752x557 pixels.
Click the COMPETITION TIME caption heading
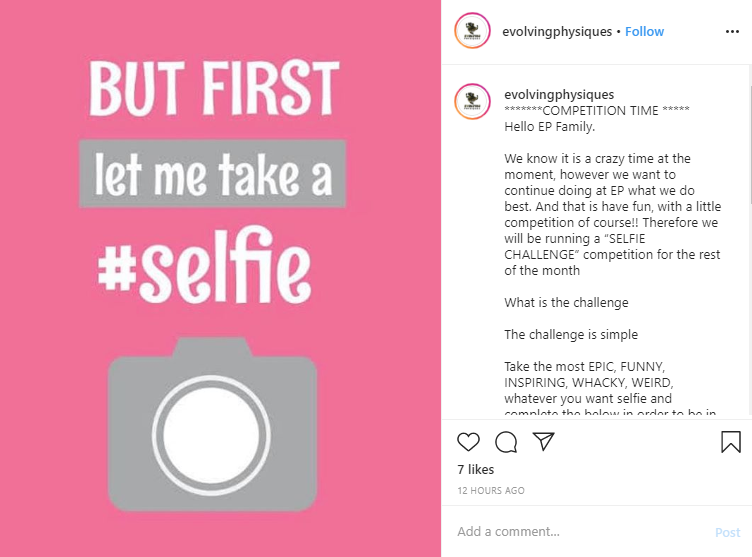[597, 110]
